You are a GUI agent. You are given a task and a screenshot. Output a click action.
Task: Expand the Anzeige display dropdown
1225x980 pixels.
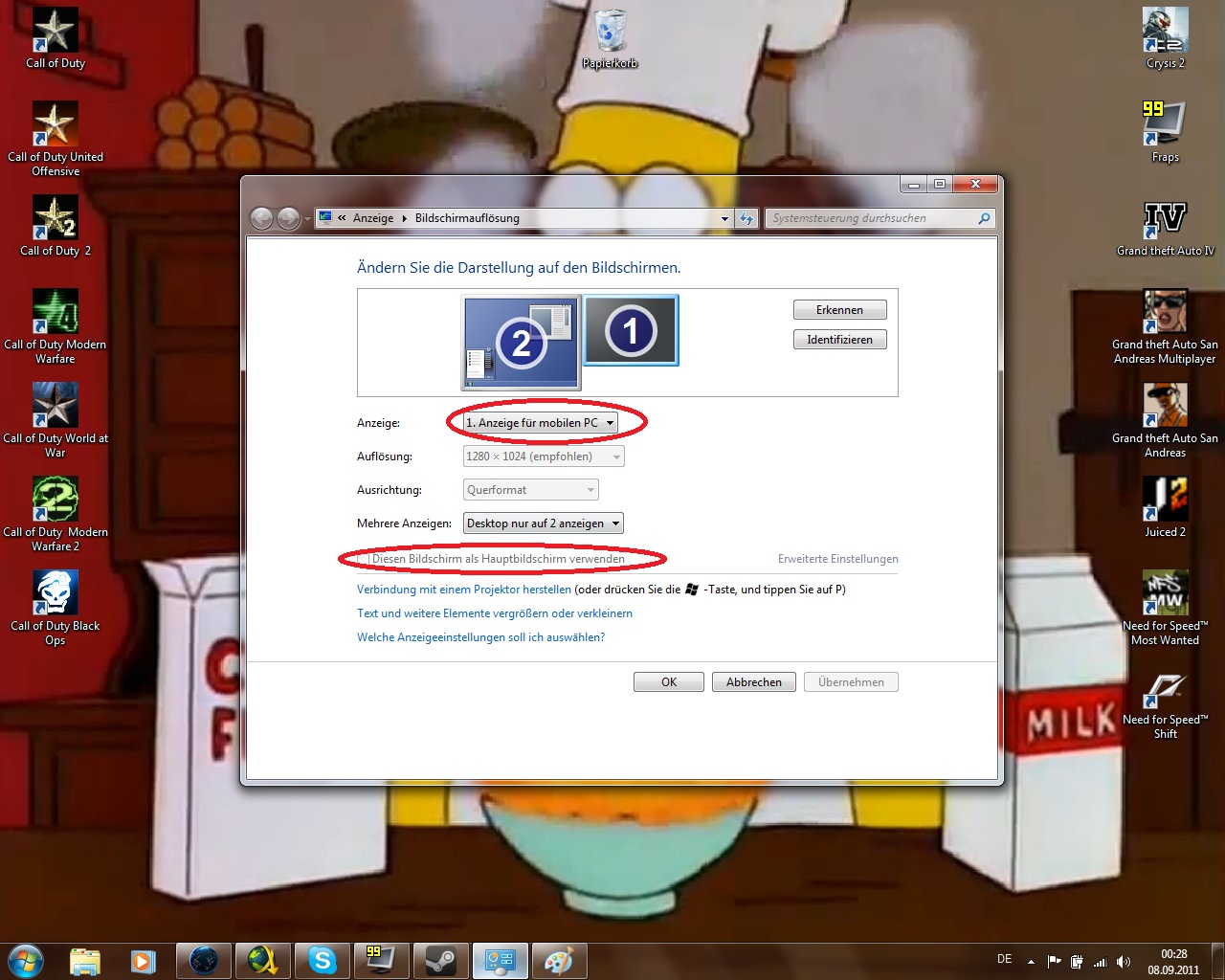[x=540, y=423]
